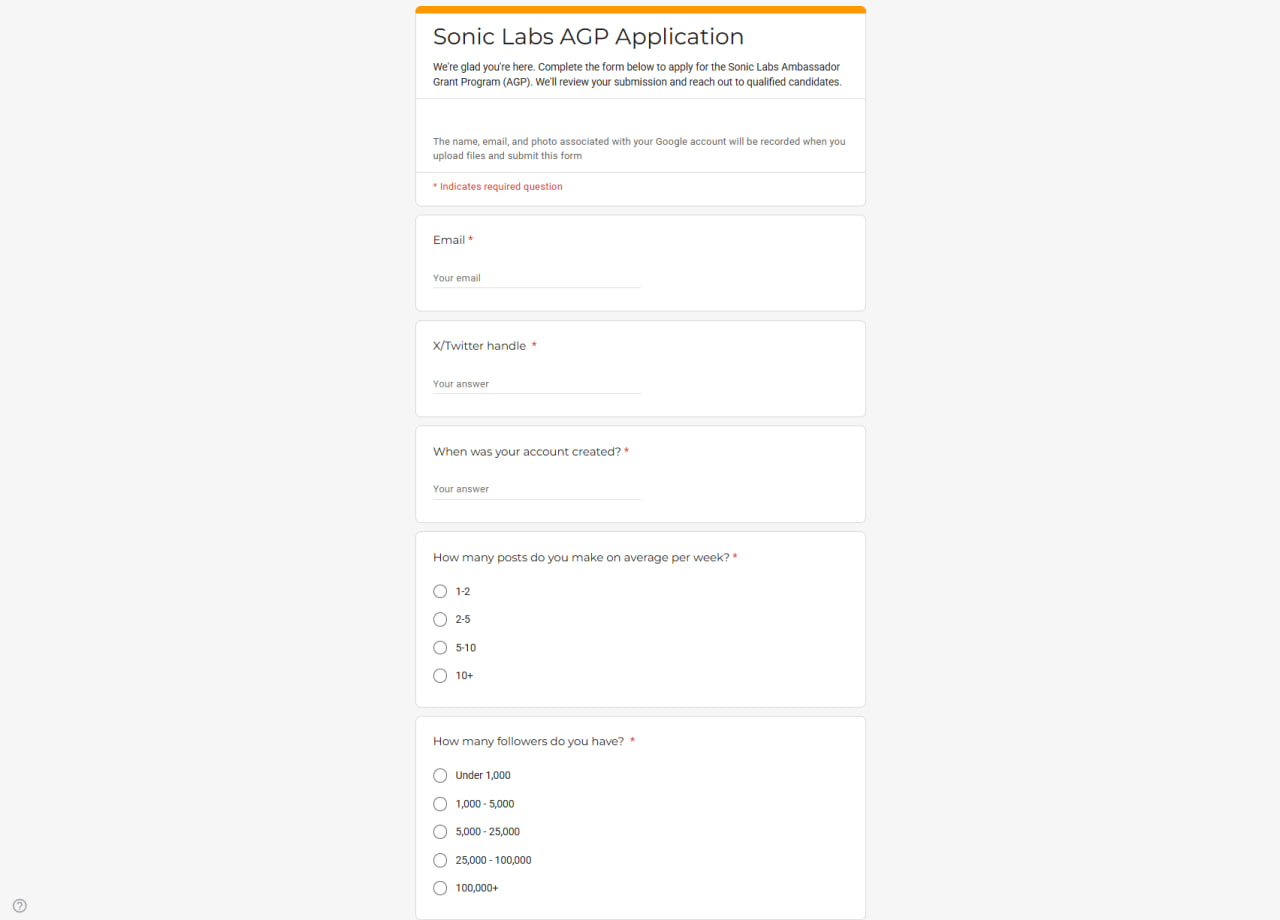Viewport: 1280px width, 920px height.
Task: Click the Email question label
Action: pos(449,240)
